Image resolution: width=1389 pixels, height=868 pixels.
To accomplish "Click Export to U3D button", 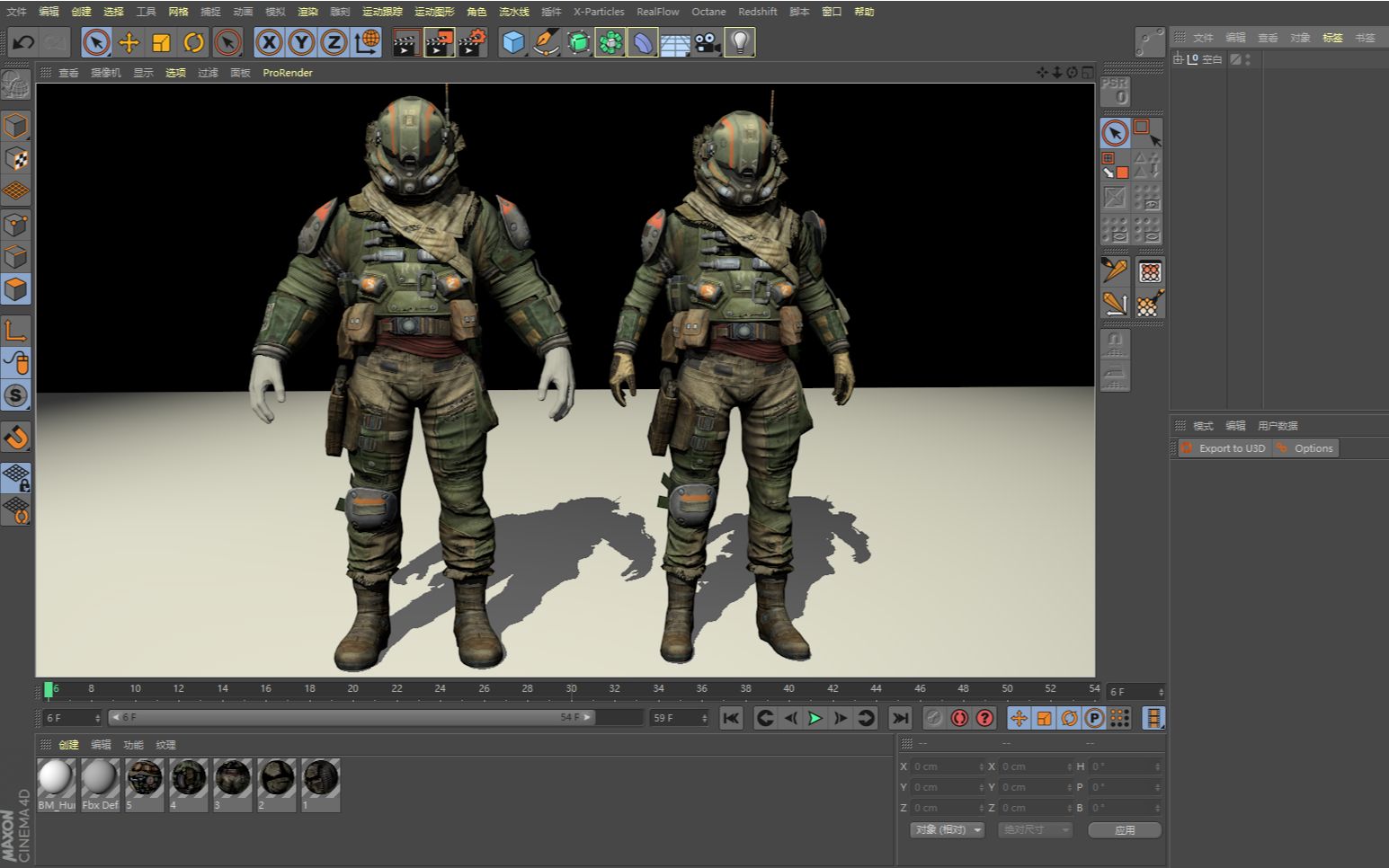I will click(1223, 448).
